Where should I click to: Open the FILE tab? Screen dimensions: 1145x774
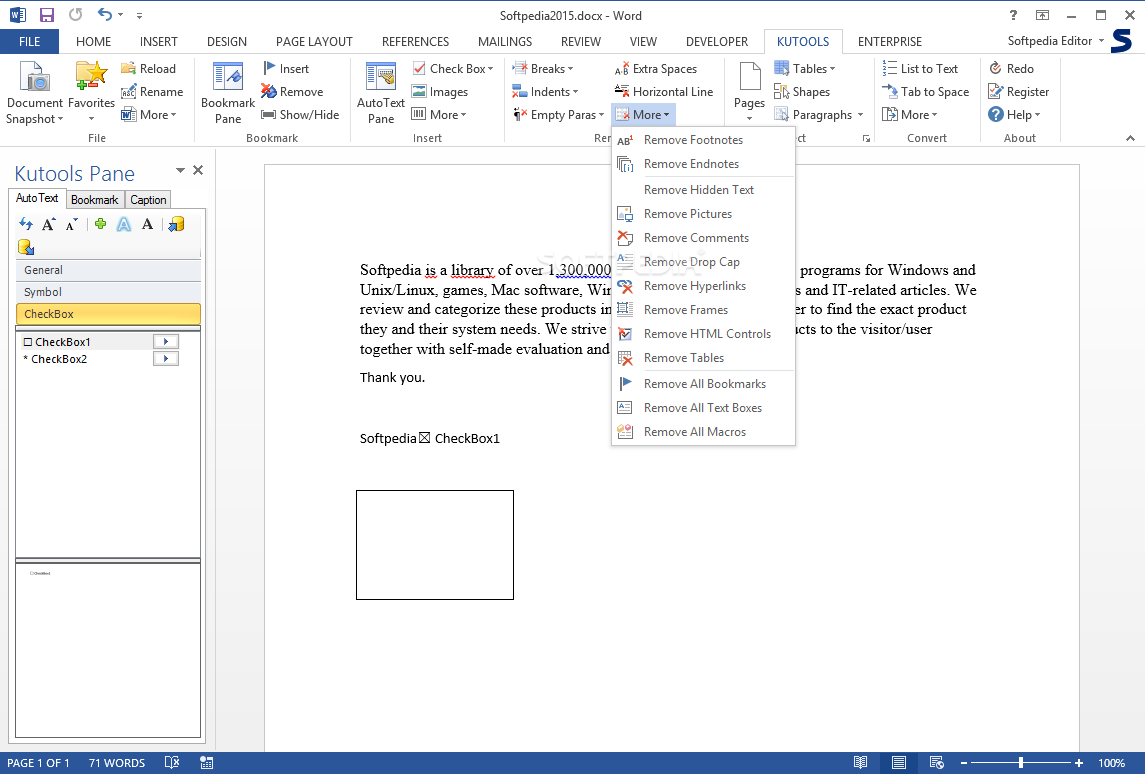coord(30,42)
